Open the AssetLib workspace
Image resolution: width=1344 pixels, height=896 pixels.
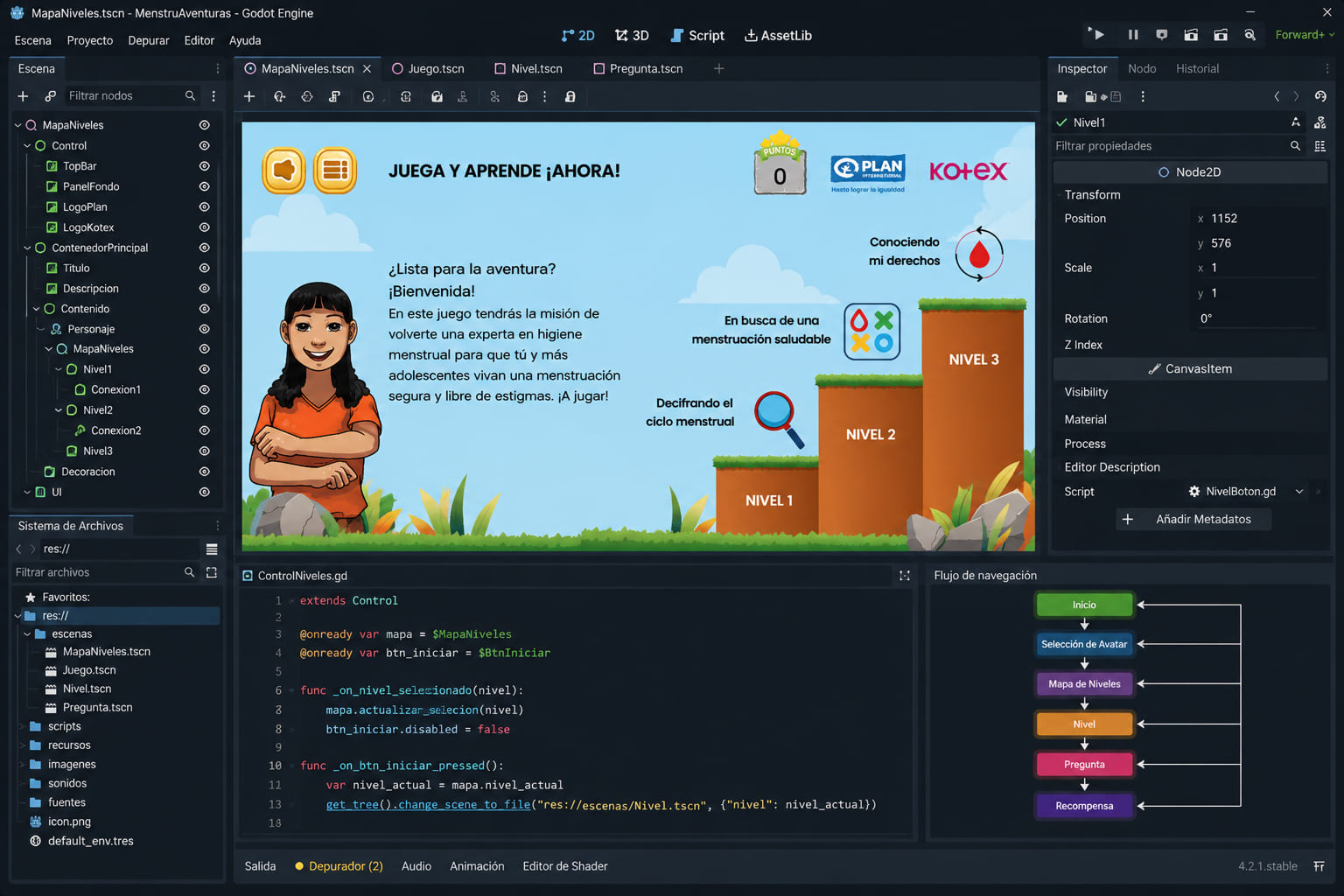778,35
